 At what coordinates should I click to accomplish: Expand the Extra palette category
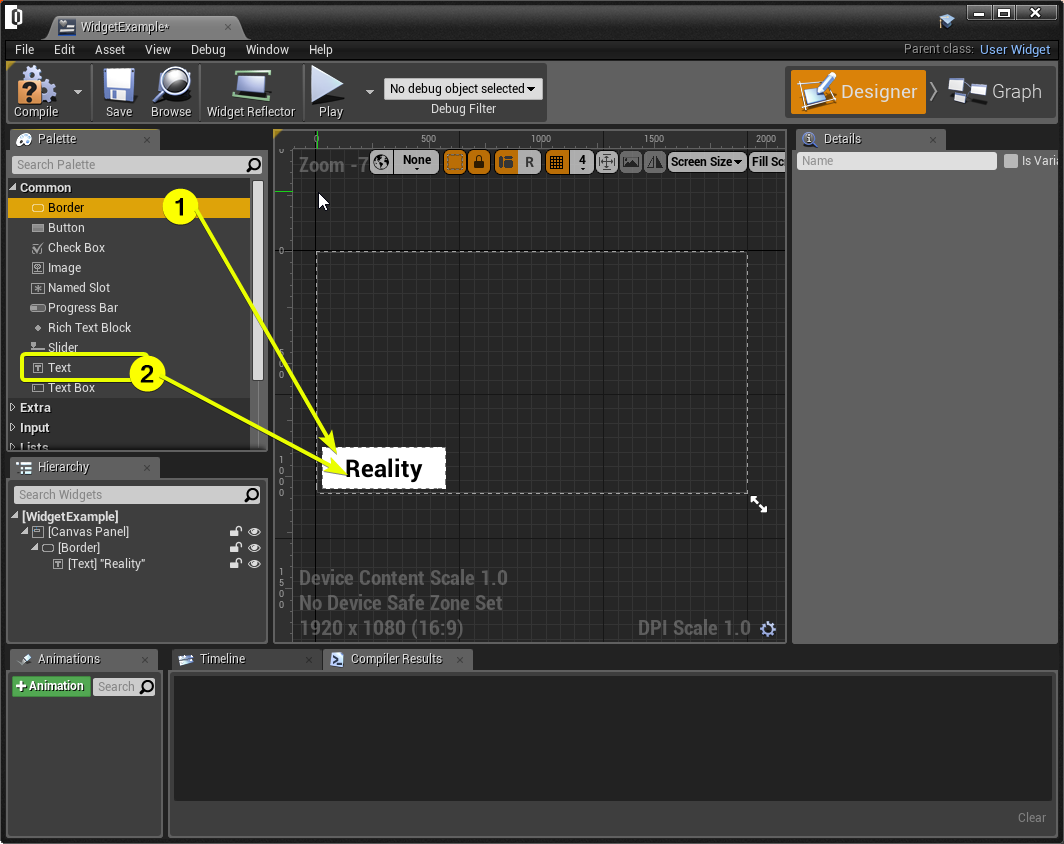[14, 408]
